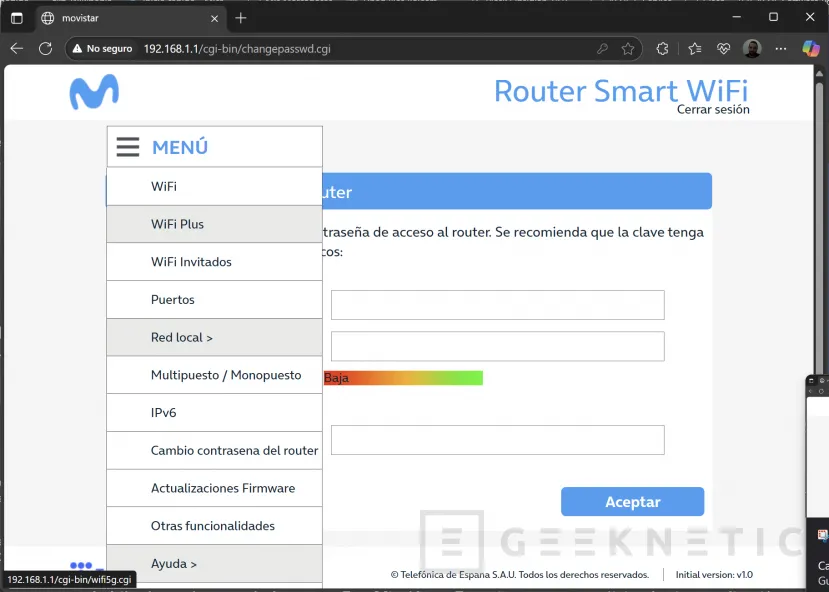
Task: Launch the Copilot icon
Action: coord(810,49)
